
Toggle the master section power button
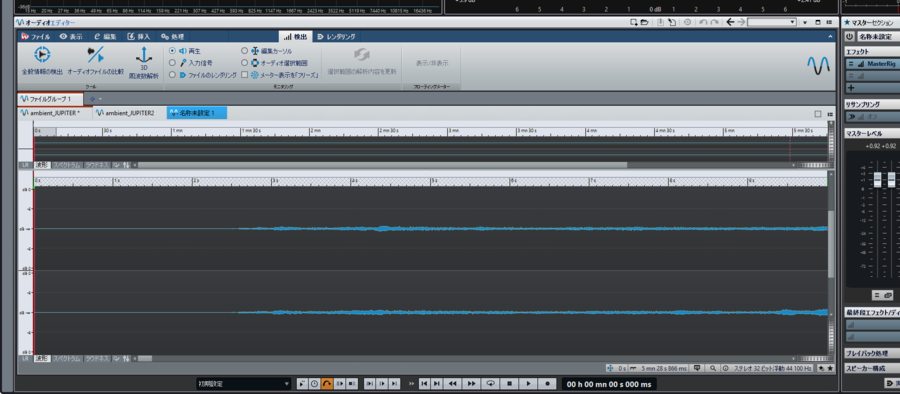[849, 37]
